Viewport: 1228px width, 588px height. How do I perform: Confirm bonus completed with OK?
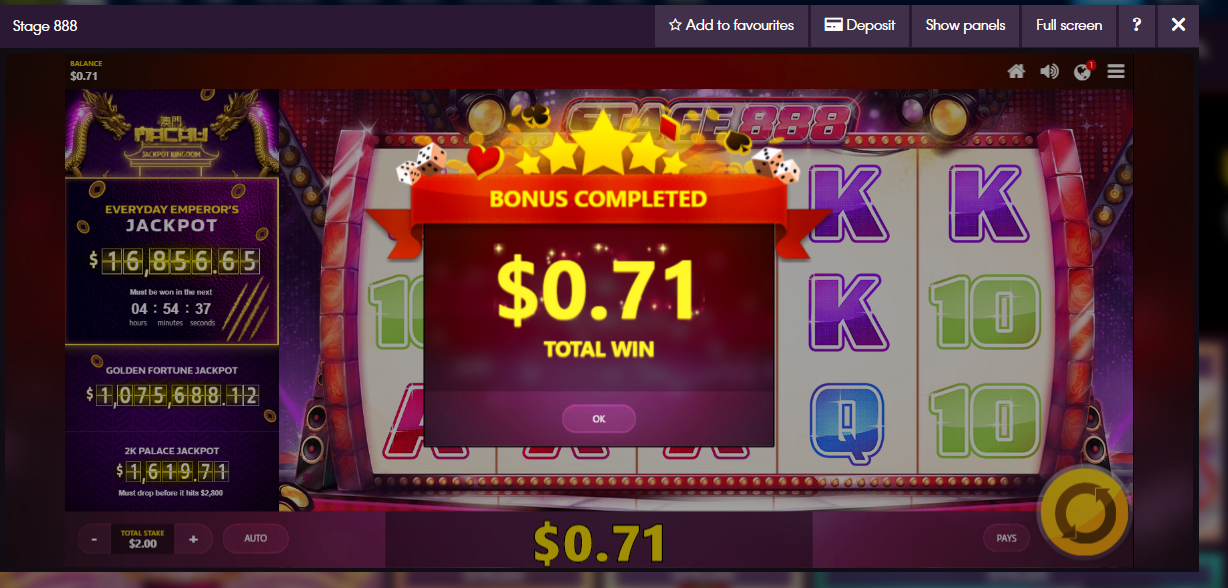pos(598,419)
